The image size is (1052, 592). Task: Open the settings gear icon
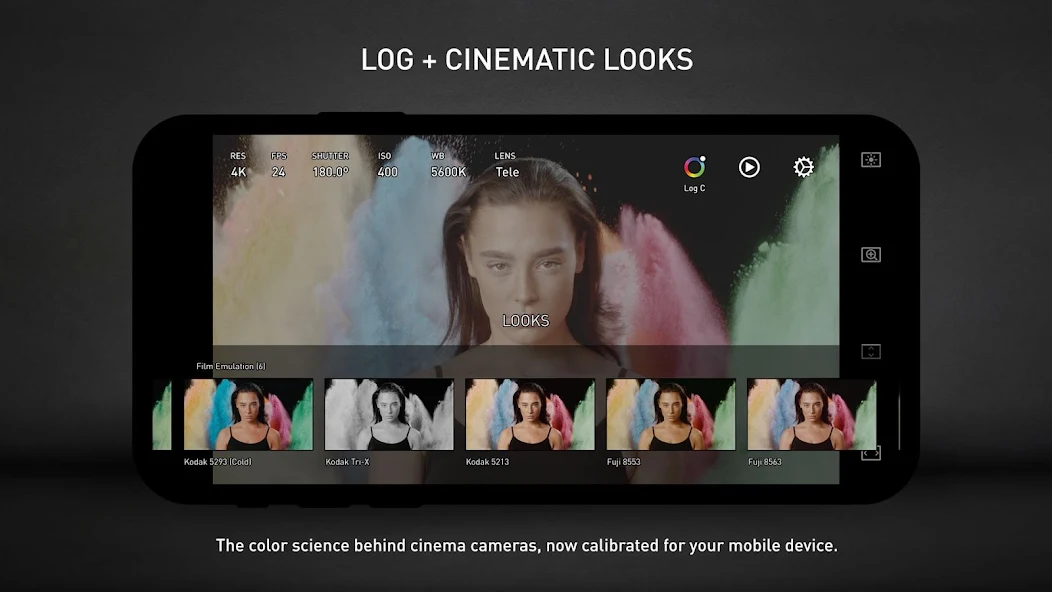coord(803,168)
